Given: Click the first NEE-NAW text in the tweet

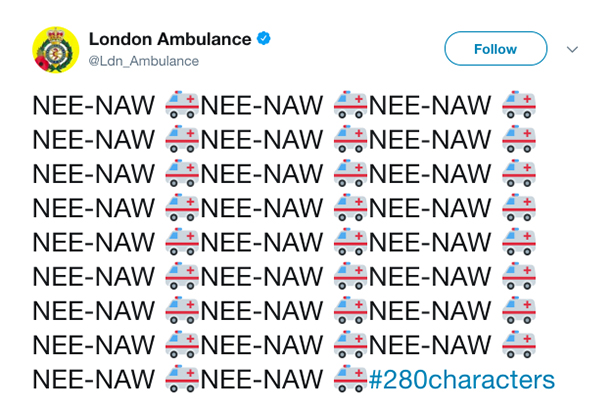Looking at the screenshot, I should click(x=94, y=106).
